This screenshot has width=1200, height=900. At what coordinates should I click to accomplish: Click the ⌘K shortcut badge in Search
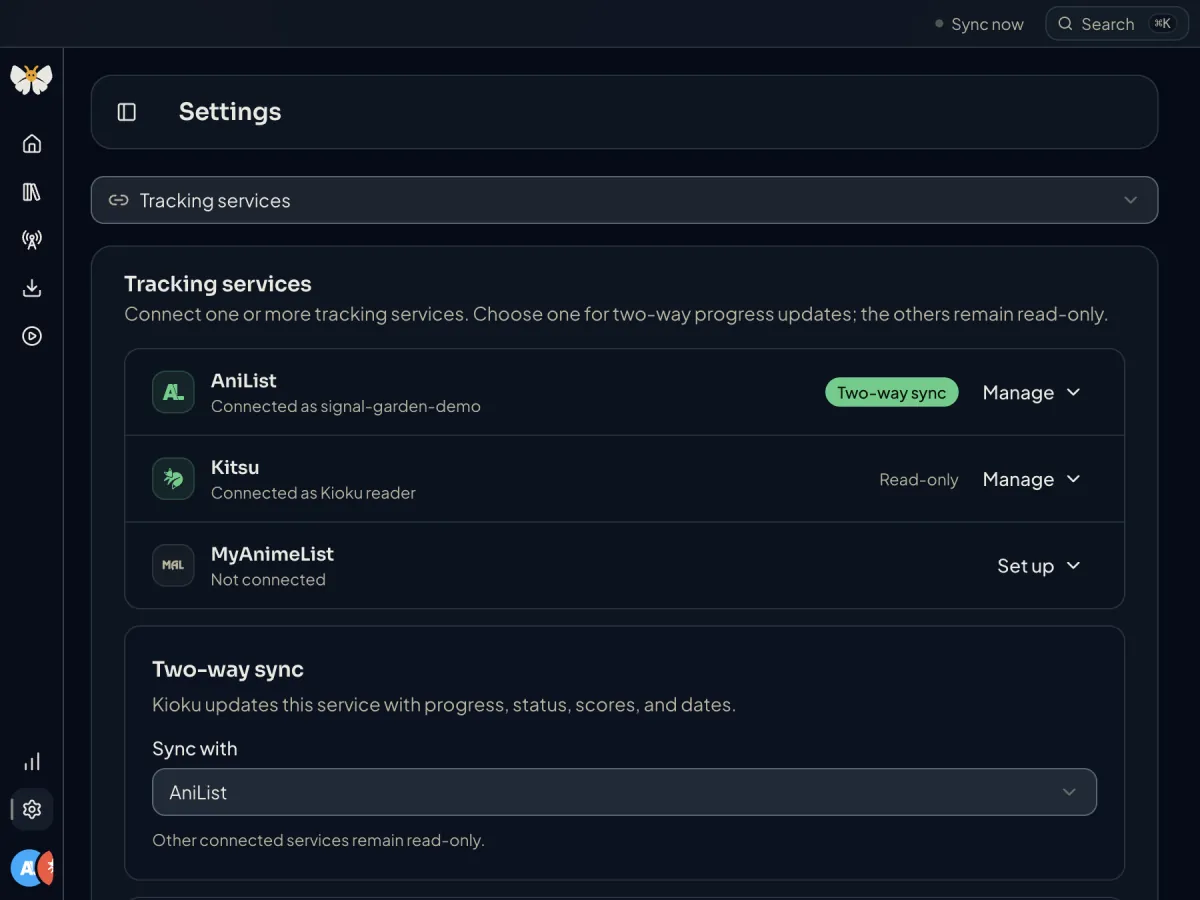tap(1162, 24)
